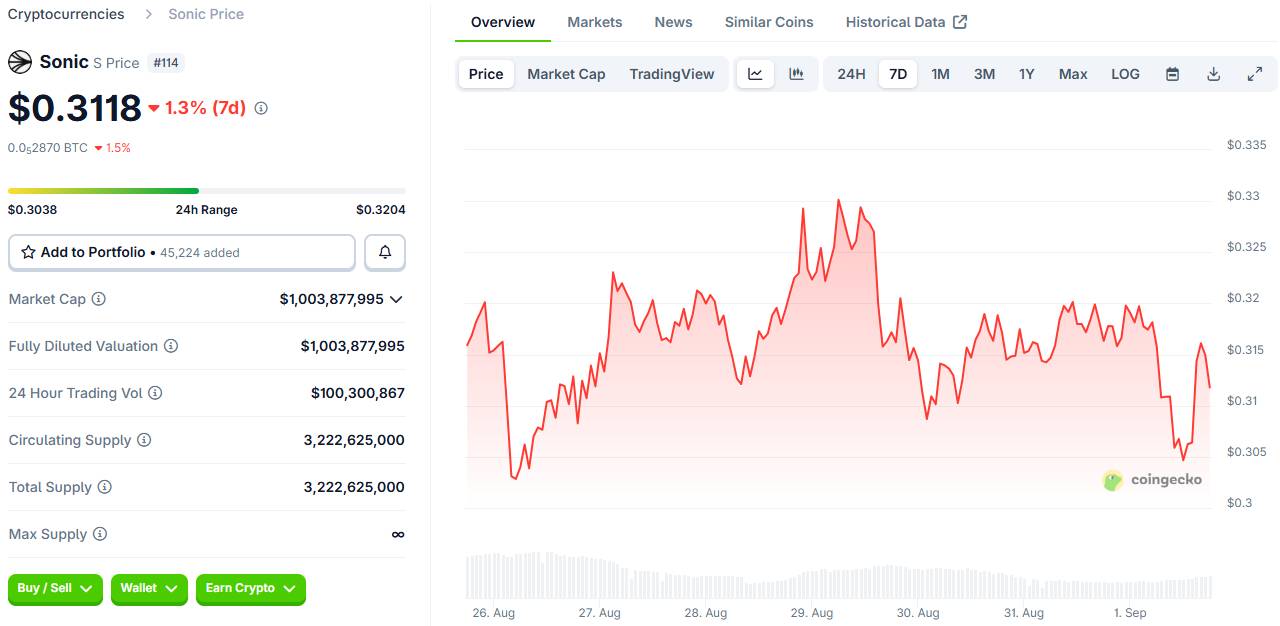Click the 29. Aug date axis label

click(x=811, y=613)
